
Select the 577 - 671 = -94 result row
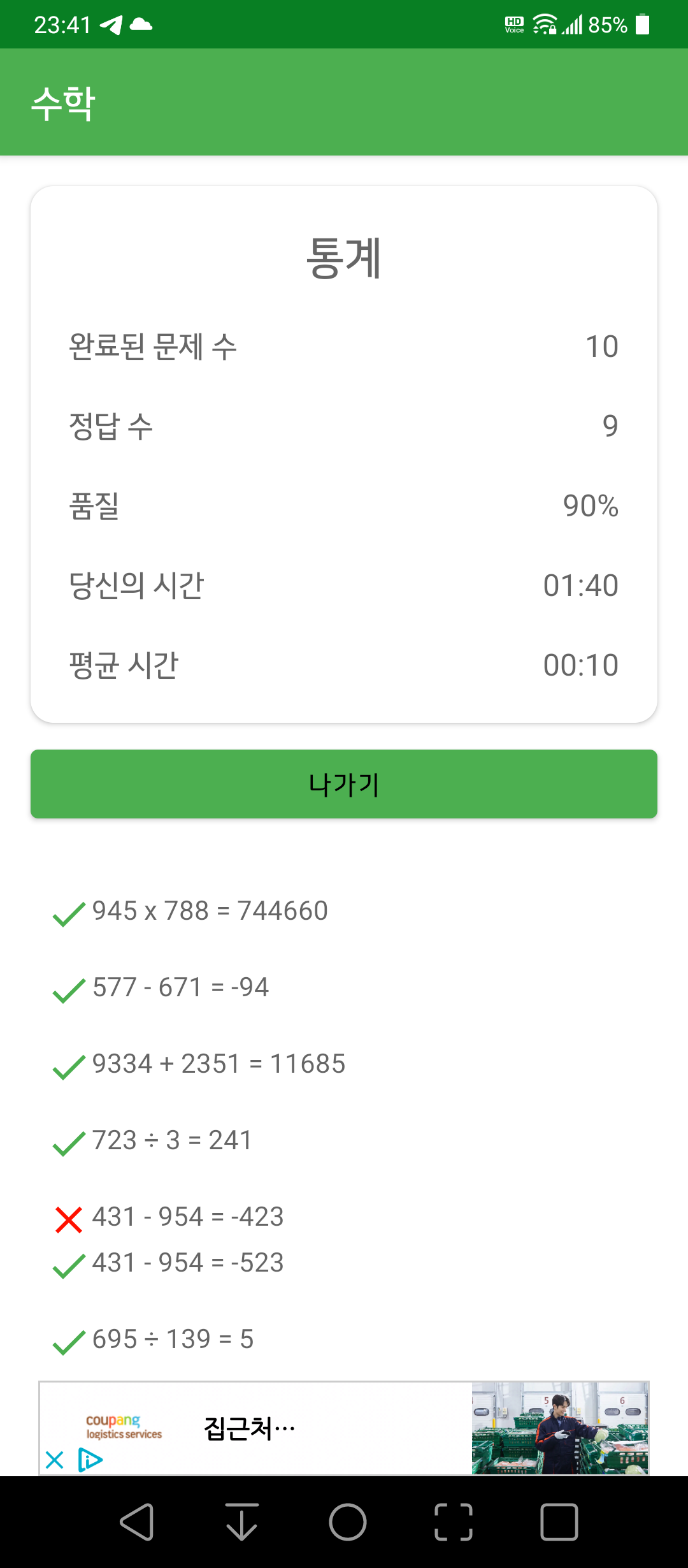[180, 987]
